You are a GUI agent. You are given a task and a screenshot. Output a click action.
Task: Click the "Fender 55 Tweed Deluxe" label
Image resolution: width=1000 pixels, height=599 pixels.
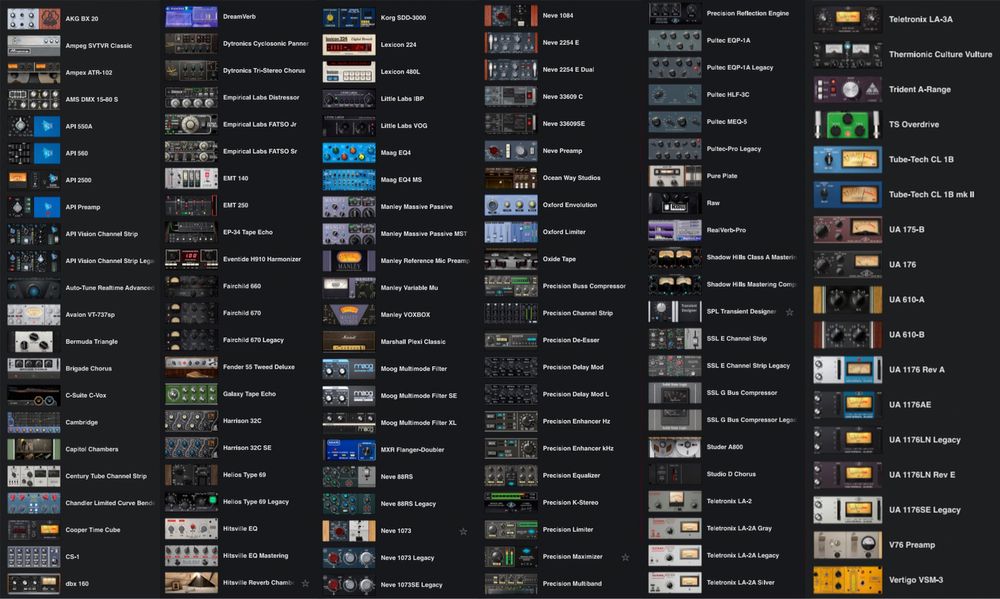(x=259, y=367)
